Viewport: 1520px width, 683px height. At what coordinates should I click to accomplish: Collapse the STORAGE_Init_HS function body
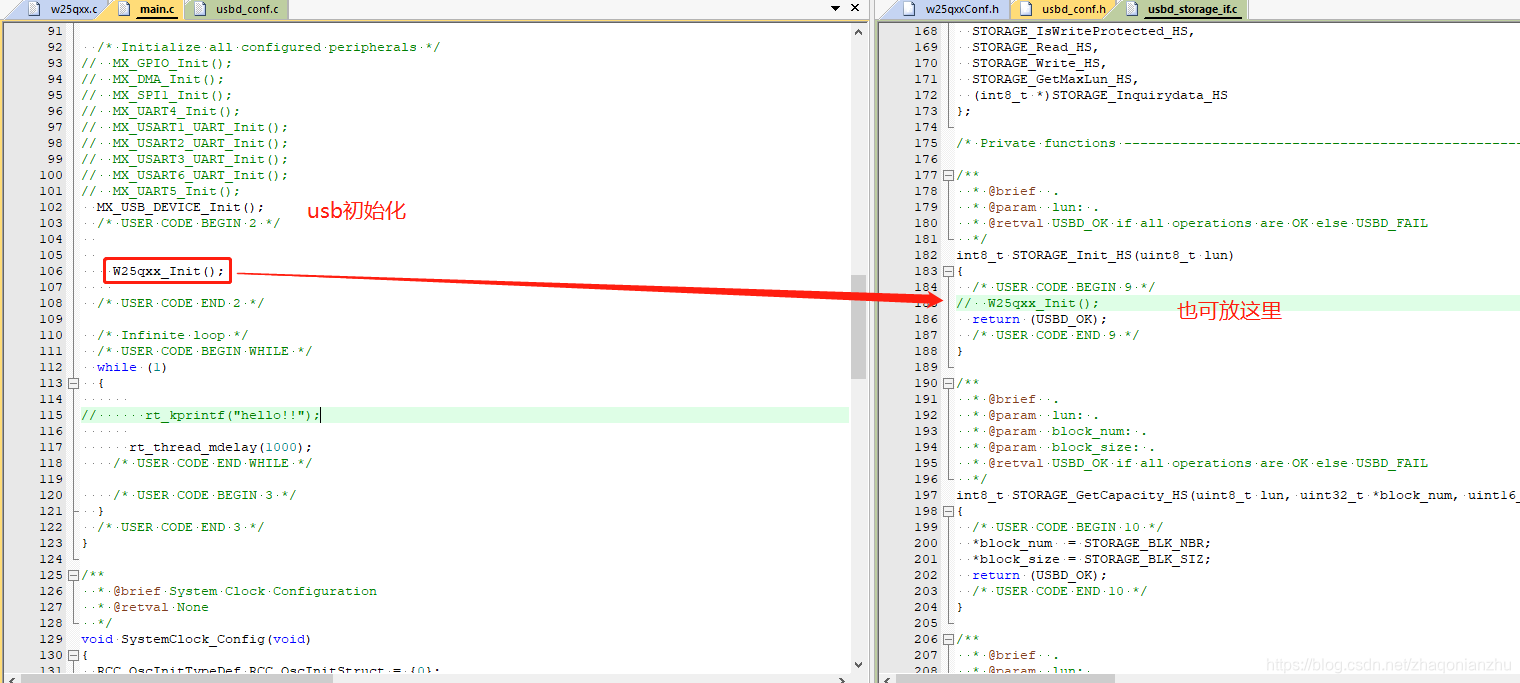click(947, 271)
